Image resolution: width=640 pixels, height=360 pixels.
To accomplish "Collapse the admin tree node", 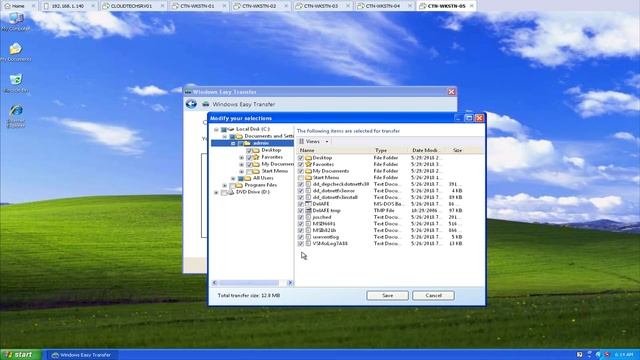I will pyautogui.click(x=233, y=143).
